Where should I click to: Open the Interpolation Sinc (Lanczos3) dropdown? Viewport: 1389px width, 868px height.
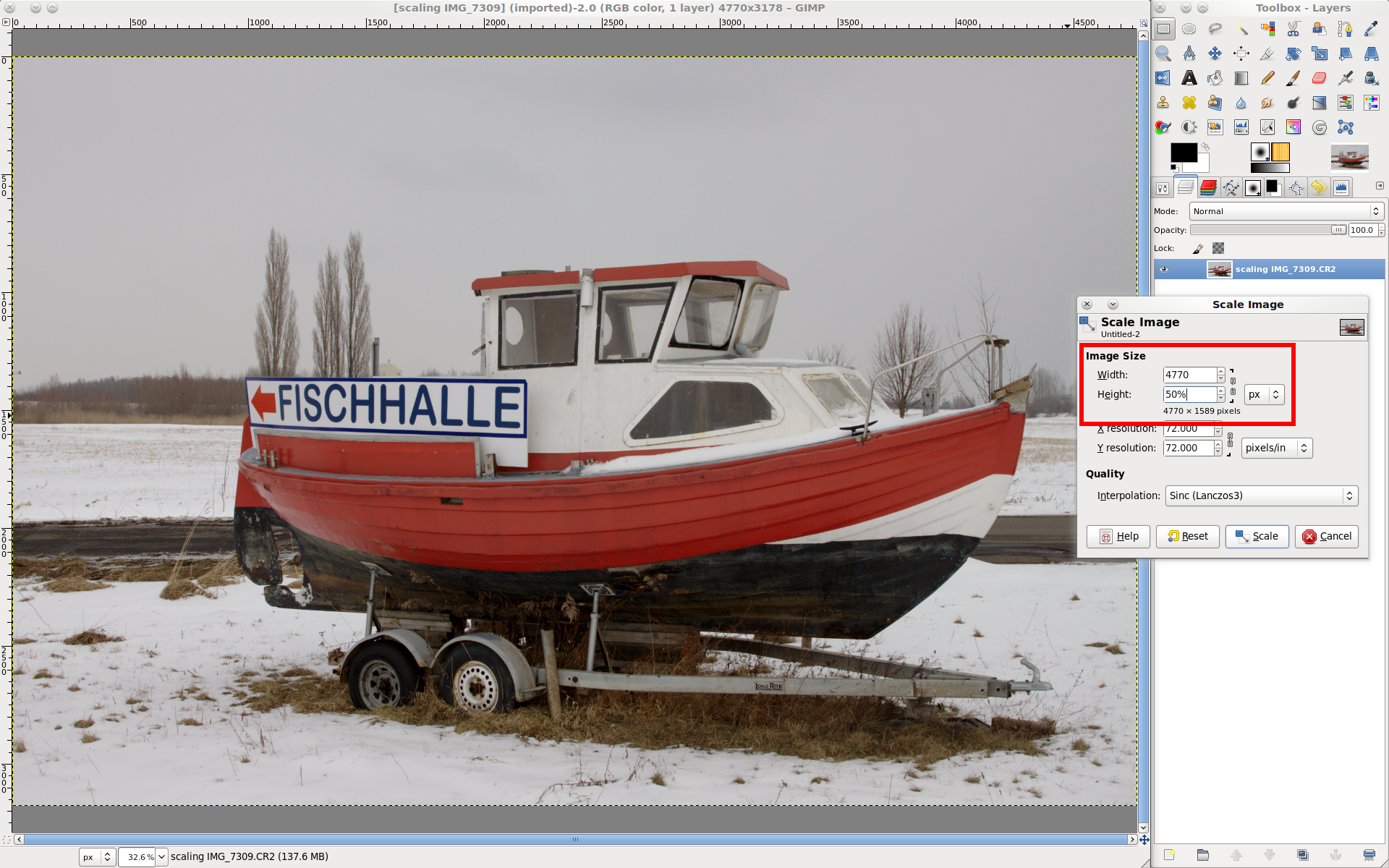click(1261, 495)
